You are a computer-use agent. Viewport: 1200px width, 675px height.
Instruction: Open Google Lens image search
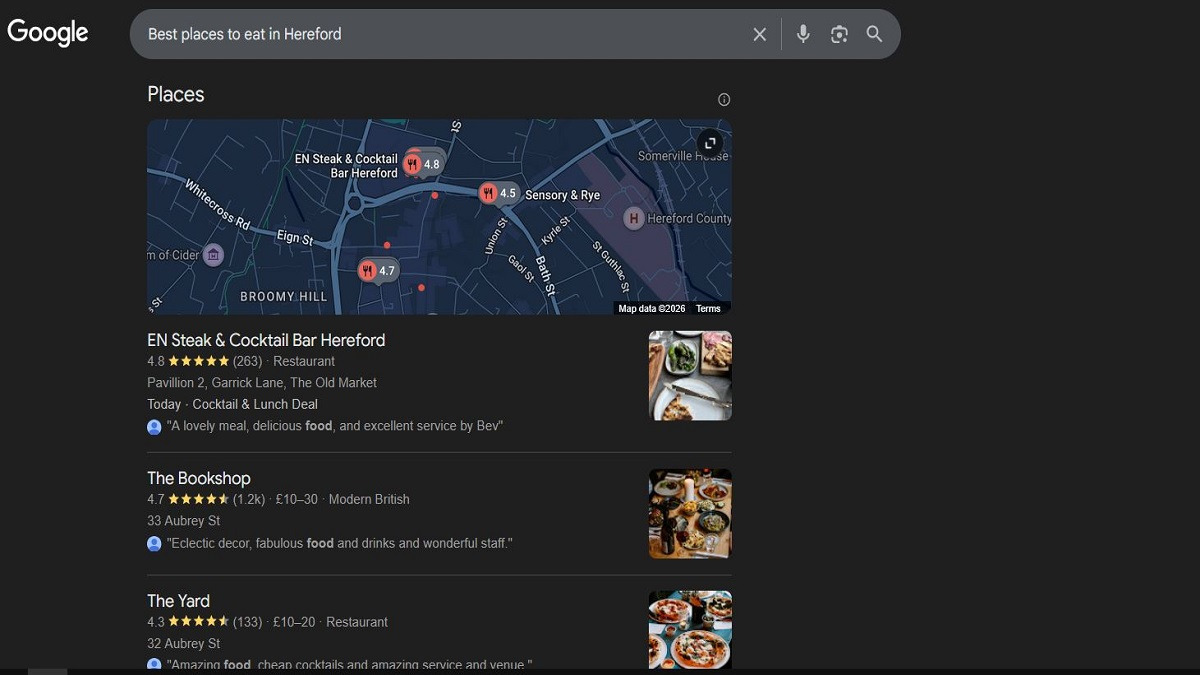pos(839,33)
